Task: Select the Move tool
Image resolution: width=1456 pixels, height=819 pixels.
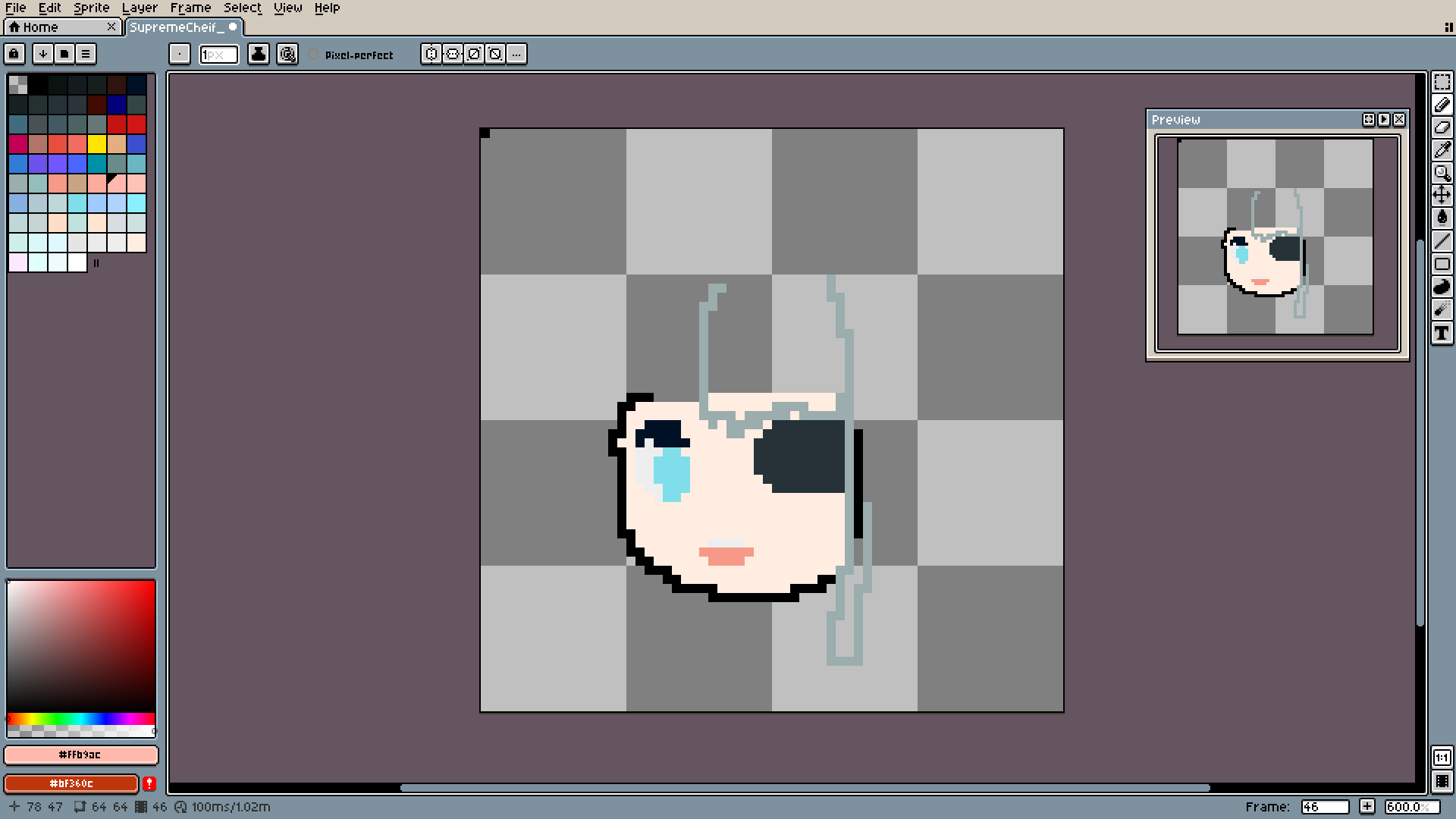Action: [x=1442, y=196]
